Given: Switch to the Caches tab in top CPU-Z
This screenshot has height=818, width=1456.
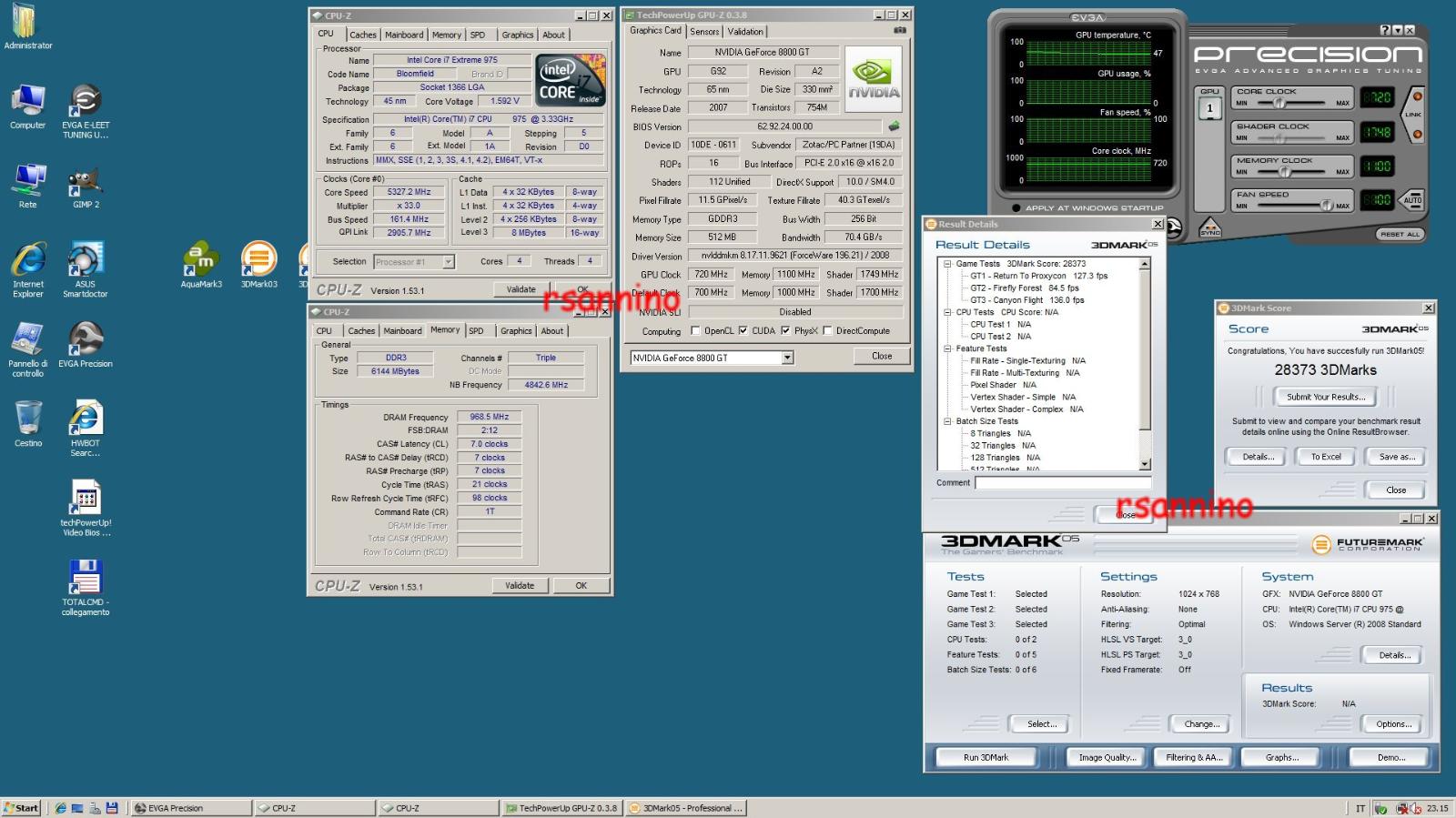Looking at the screenshot, I should [363, 35].
